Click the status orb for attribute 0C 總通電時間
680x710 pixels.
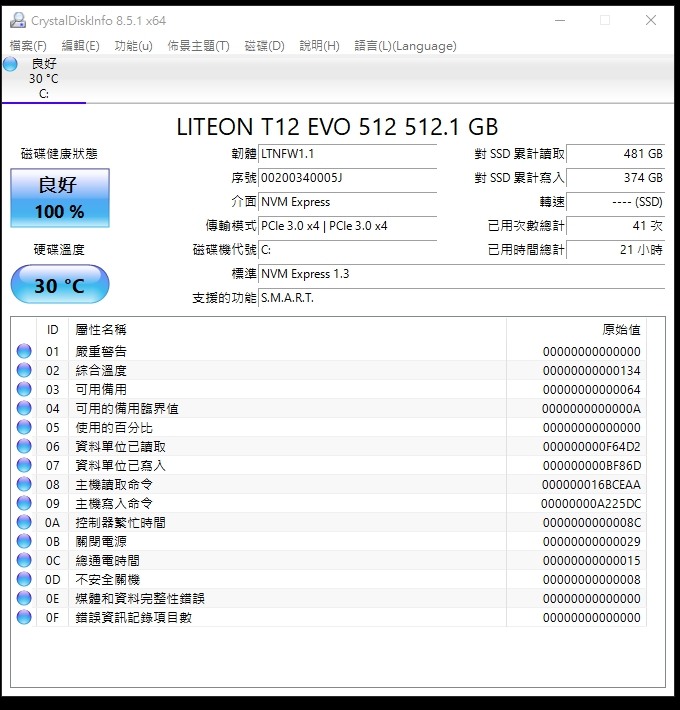(24, 561)
